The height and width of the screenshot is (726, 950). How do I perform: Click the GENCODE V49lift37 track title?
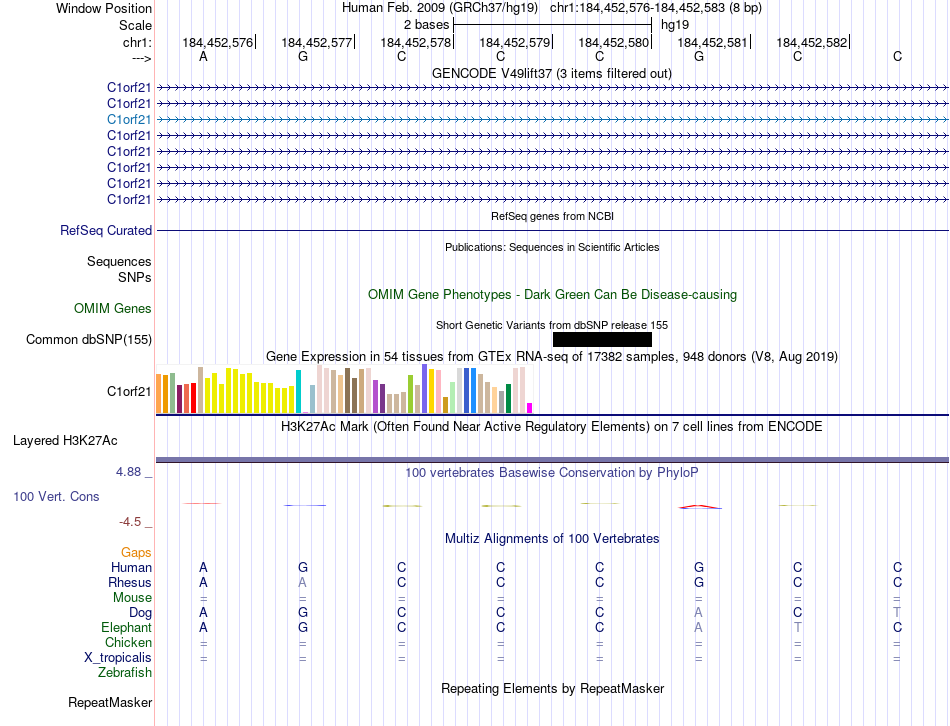552,73
